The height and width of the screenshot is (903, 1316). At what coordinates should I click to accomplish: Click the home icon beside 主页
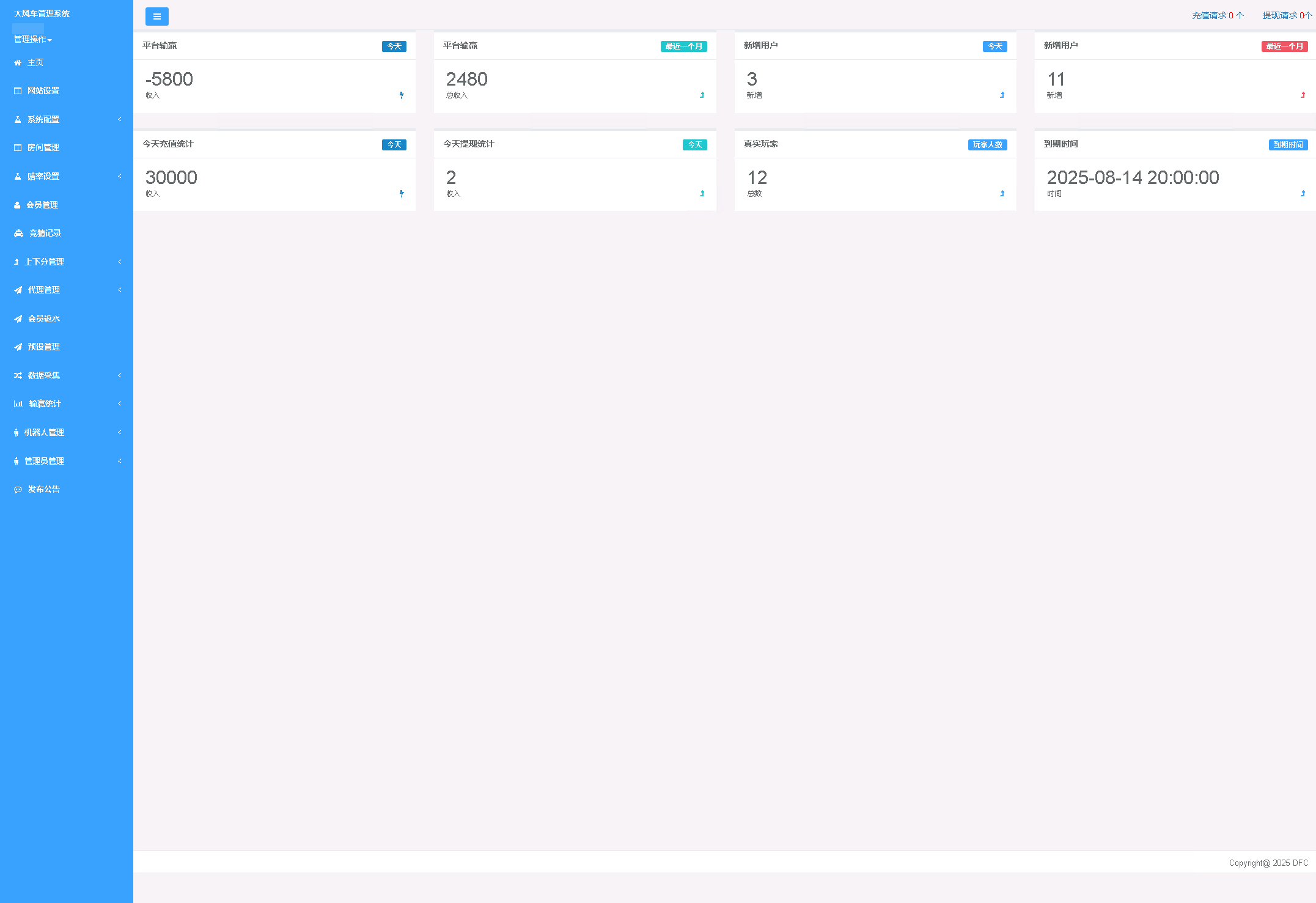tap(18, 62)
